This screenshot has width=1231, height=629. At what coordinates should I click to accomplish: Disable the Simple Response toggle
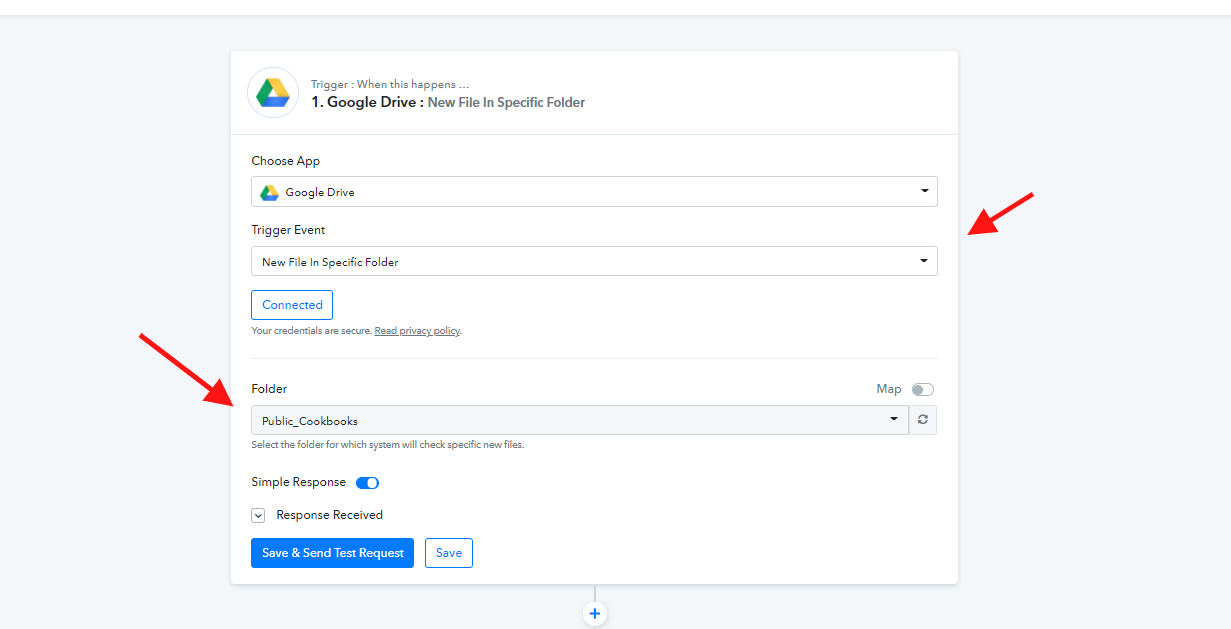367,483
